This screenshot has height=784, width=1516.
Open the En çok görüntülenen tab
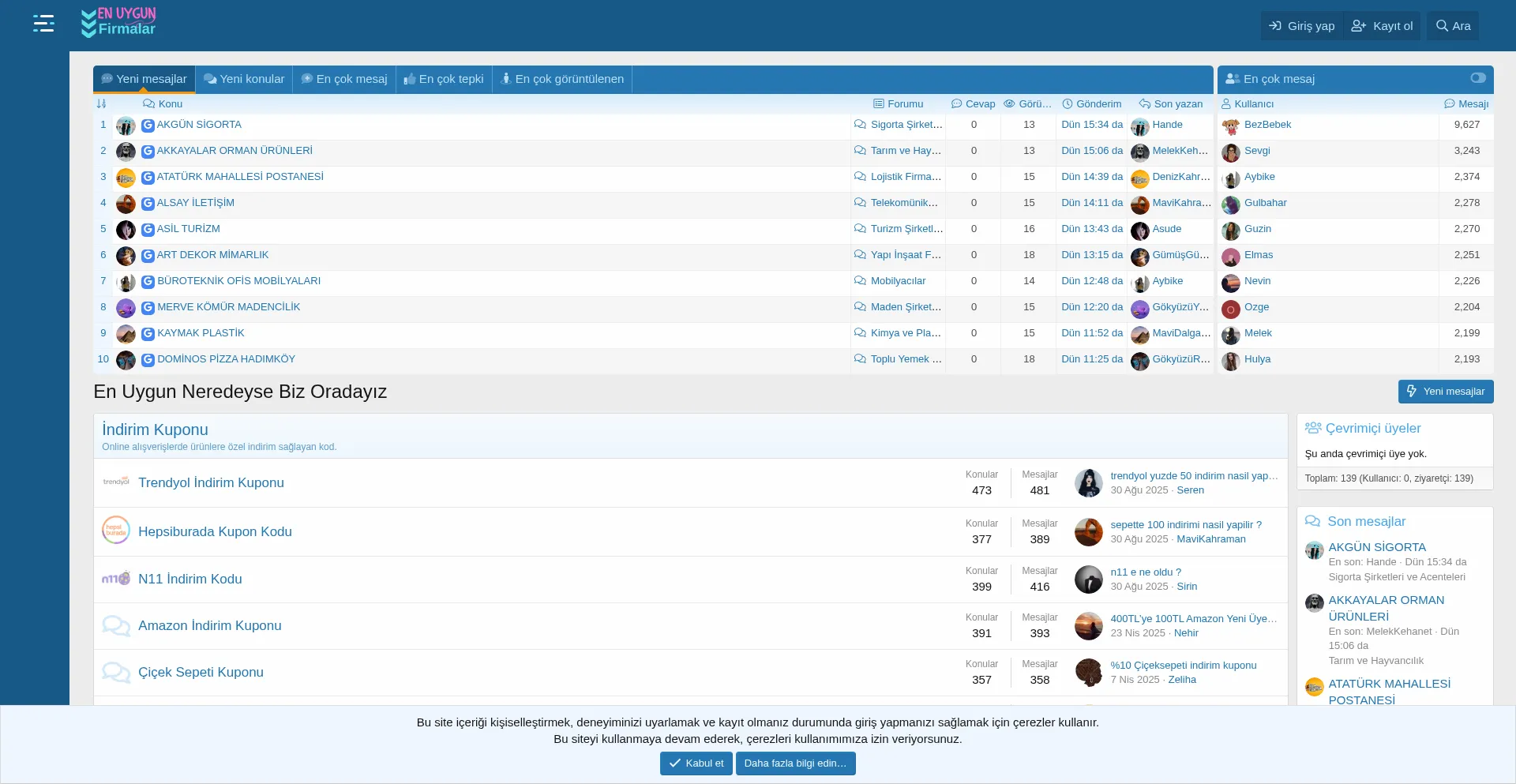coord(562,79)
